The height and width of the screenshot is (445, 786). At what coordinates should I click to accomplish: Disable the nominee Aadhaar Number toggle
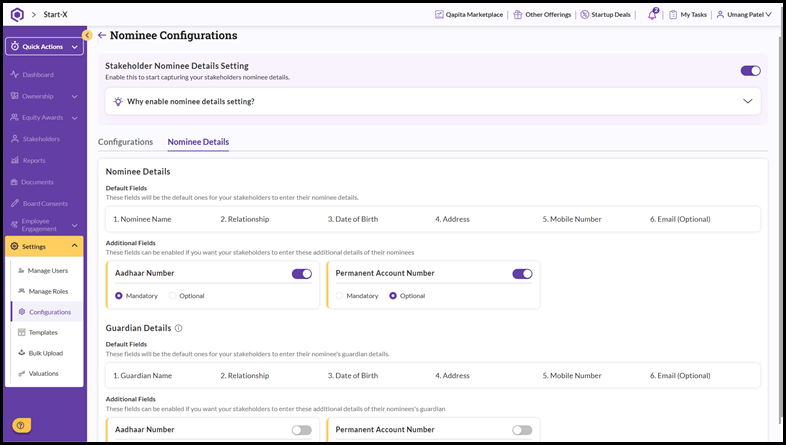[x=302, y=274]
